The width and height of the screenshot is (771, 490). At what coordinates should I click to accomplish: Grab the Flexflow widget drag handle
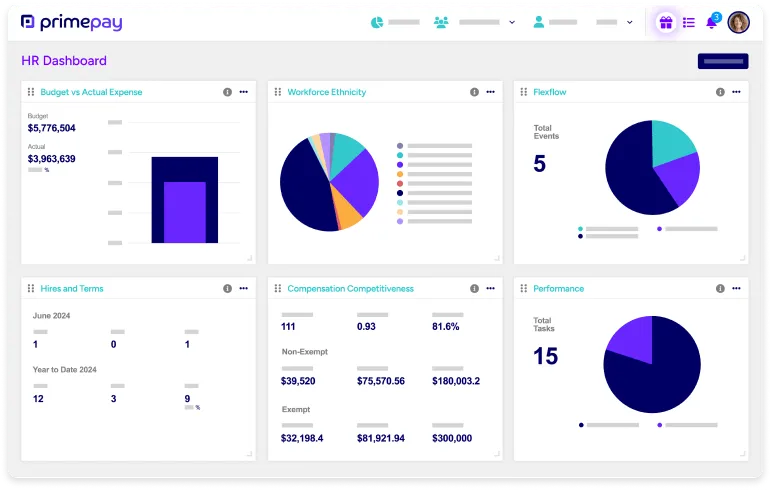(x=524, y=92)
